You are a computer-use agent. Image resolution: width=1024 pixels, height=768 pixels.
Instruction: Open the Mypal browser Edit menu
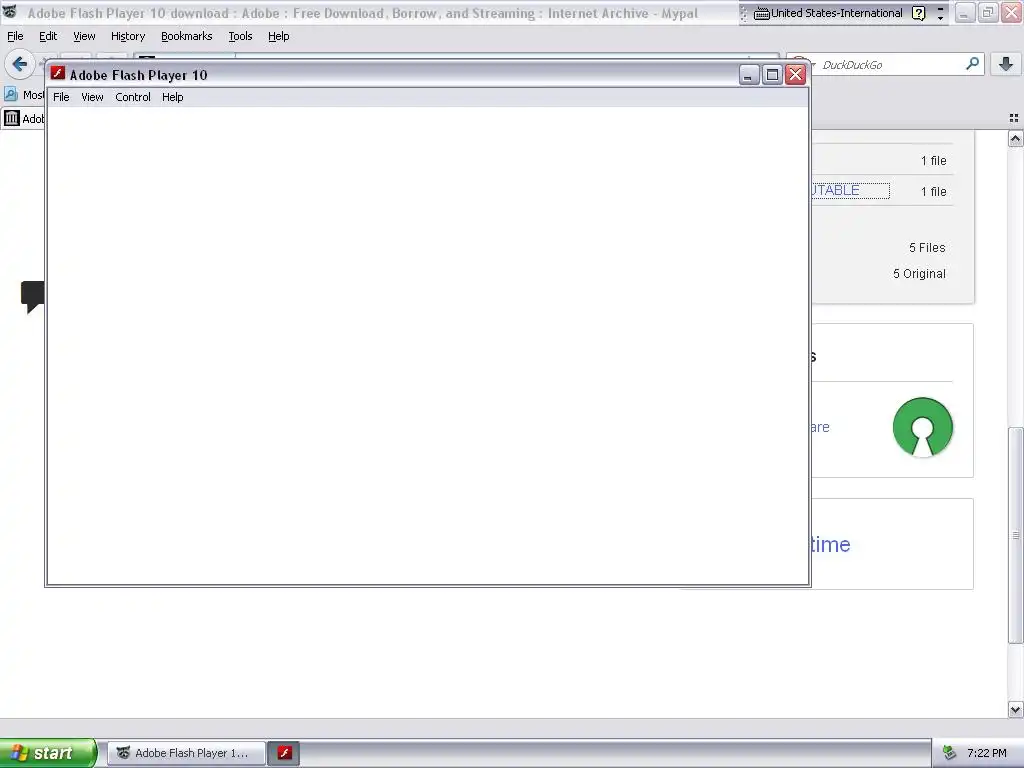click(48, 37)
